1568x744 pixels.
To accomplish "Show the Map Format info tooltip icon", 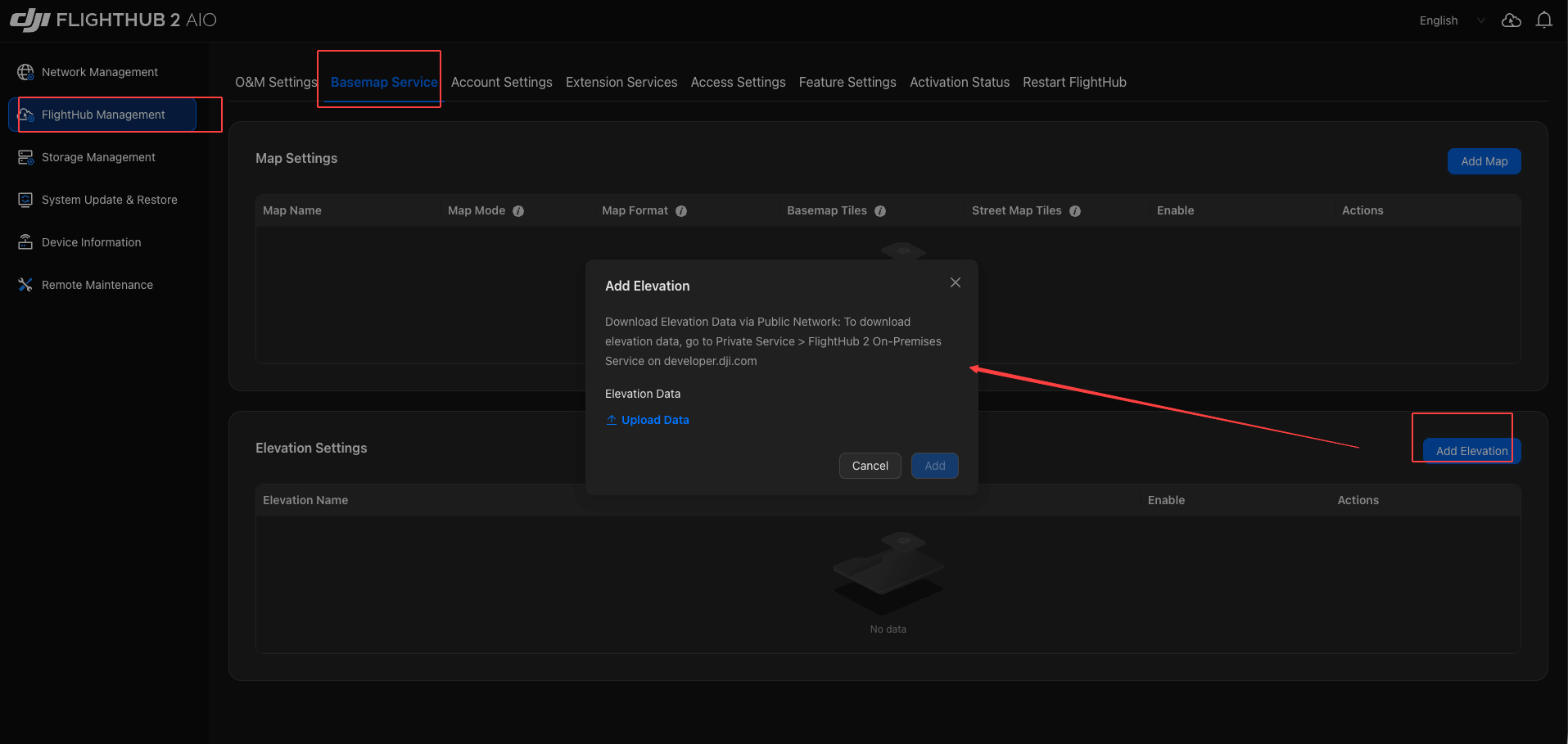I will [681, 211].
